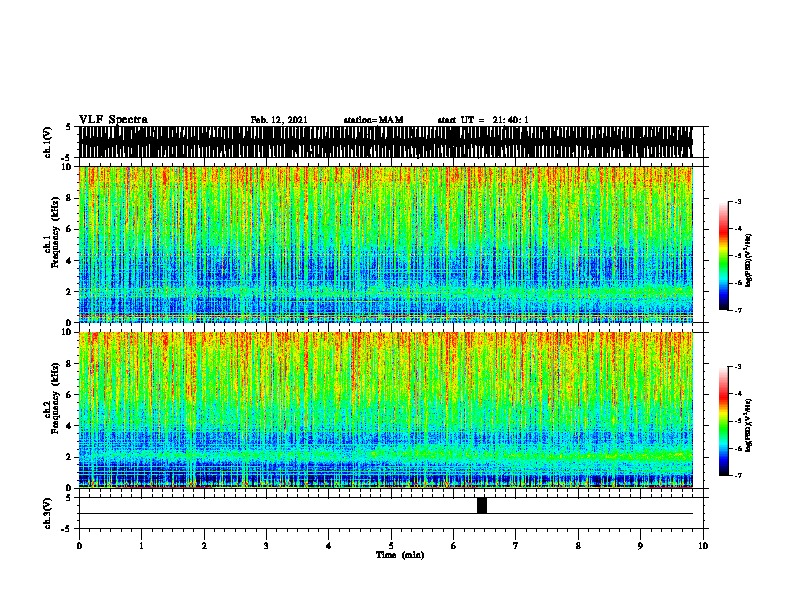
Task: Click the ch.1 frequency spectrogram panel
Action: coord(386,244)
